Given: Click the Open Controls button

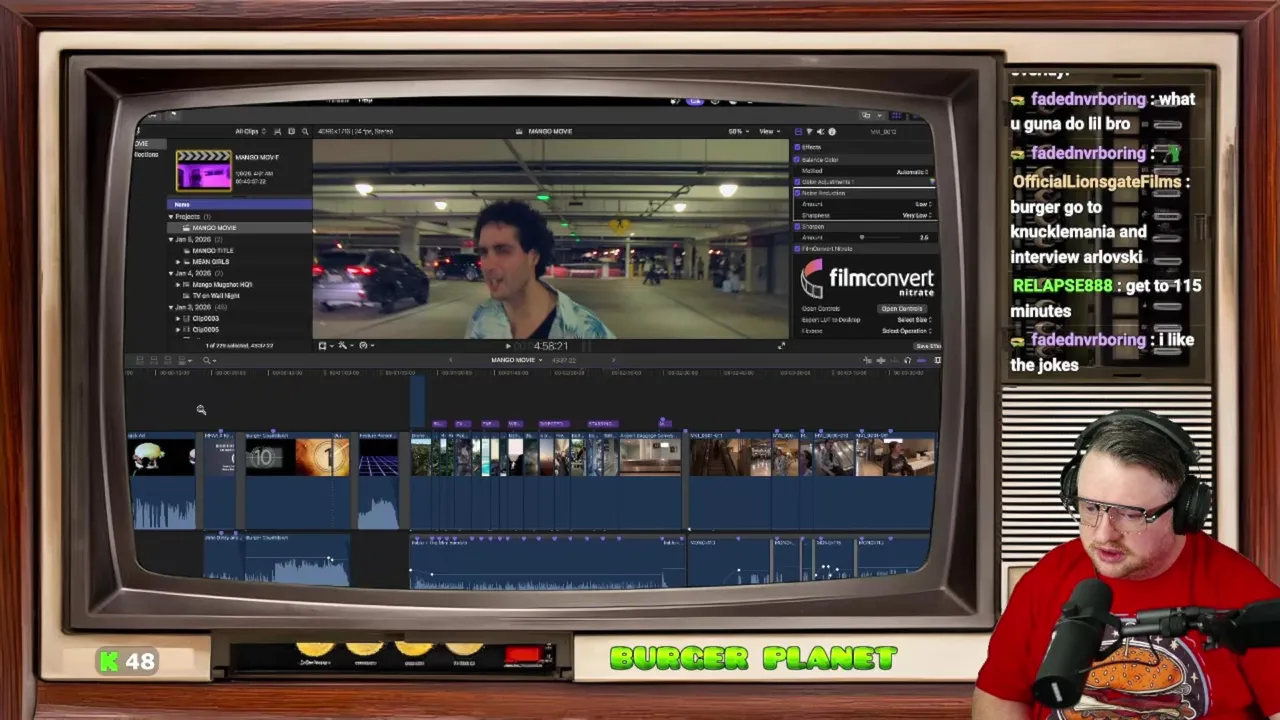Looking at the screenshot, I should pos(901,309).
